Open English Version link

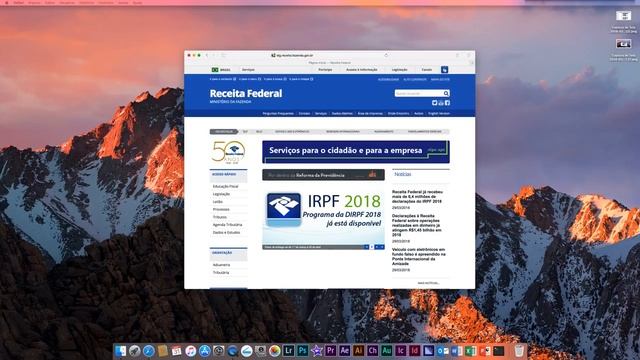(439, 113)
